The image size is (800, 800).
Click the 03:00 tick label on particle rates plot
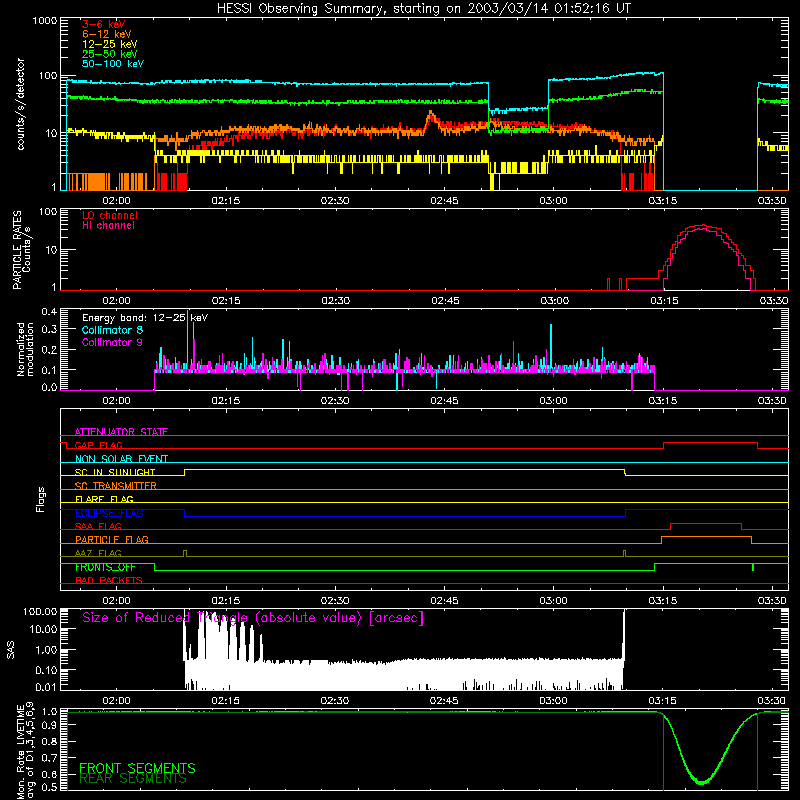coord(555,301)
